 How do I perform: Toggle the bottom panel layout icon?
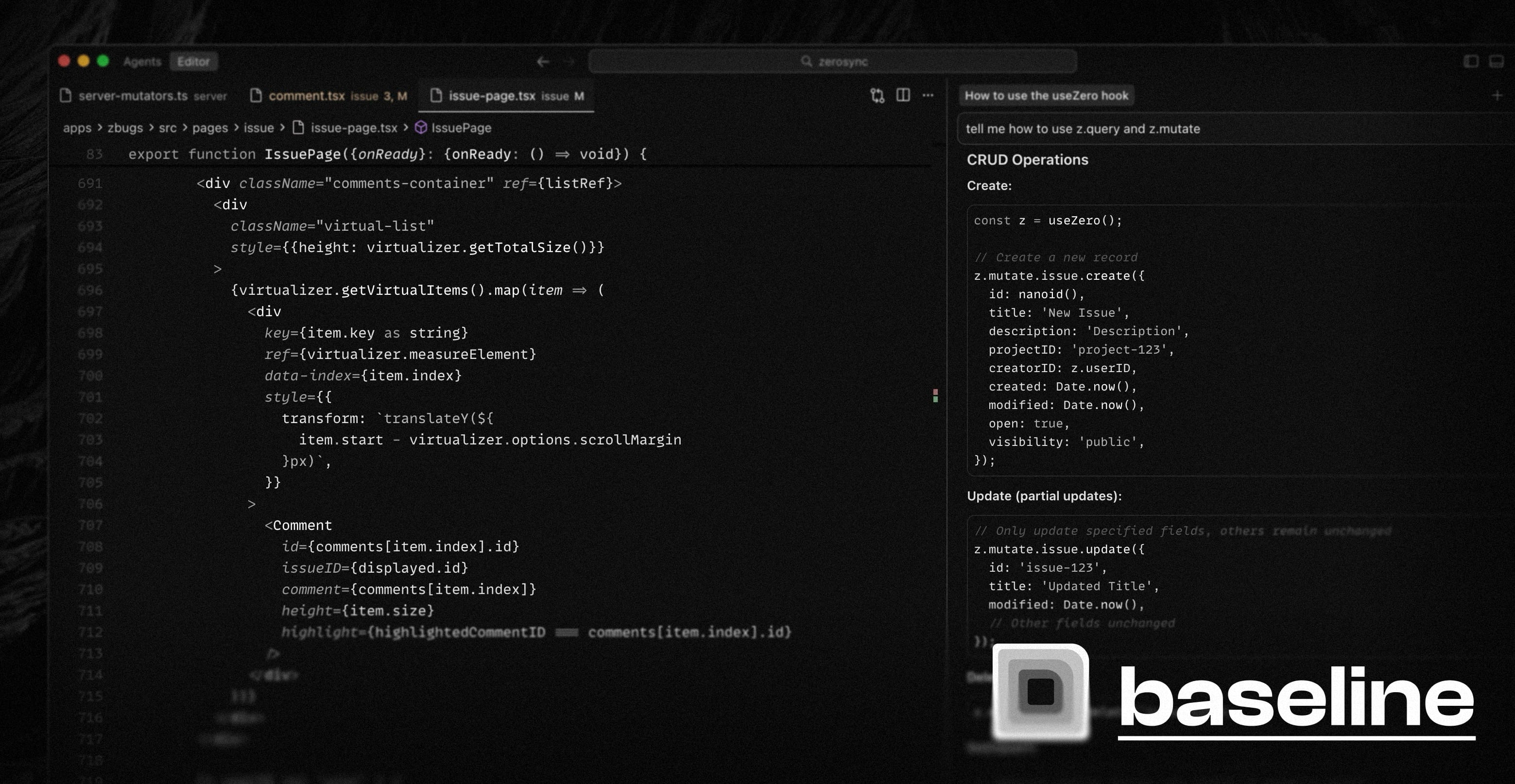(1496, 61)
